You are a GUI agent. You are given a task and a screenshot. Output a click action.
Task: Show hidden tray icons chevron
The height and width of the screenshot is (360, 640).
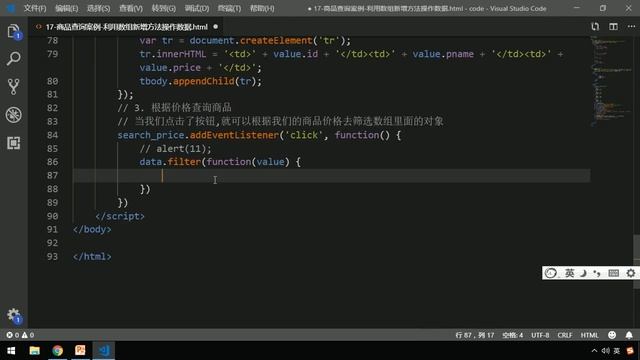(x=594, y=351)
